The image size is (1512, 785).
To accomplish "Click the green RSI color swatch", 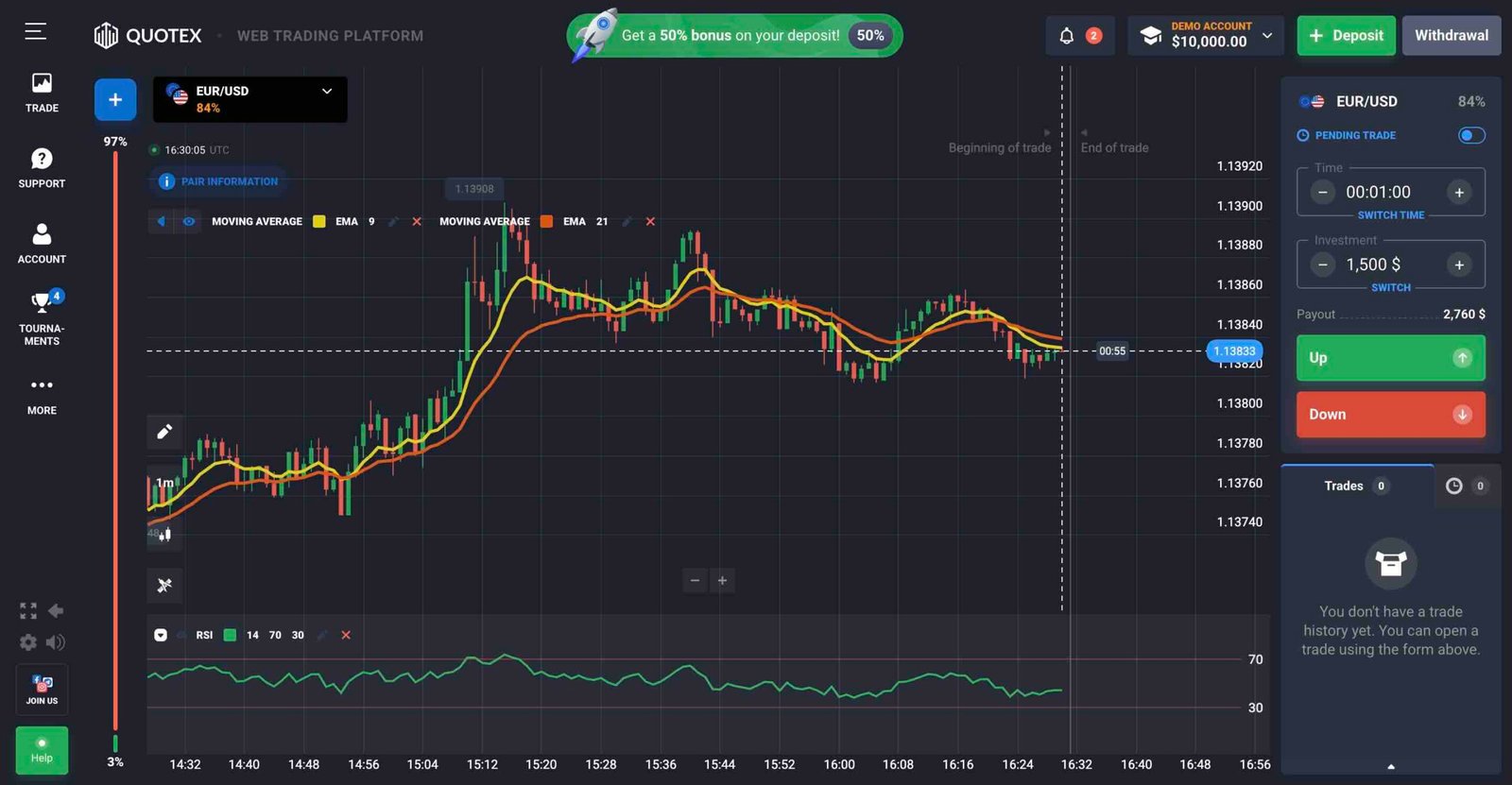I will point(230,636).
